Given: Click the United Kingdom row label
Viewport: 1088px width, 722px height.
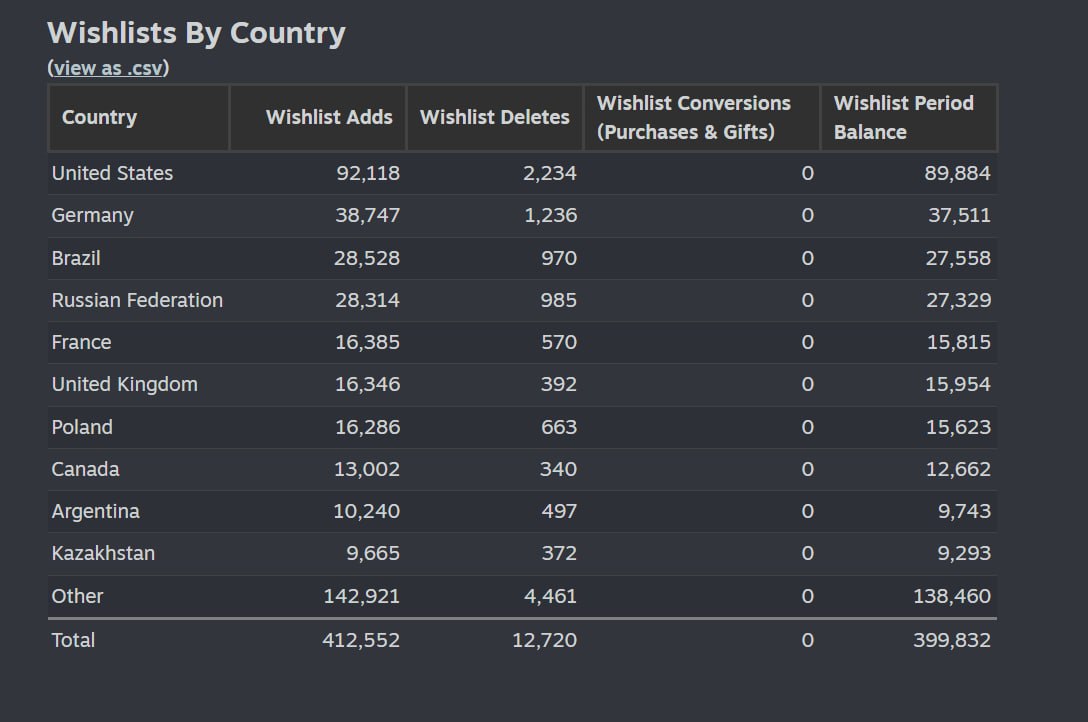Looking at the screenshot, I should (x=124, y=384).
